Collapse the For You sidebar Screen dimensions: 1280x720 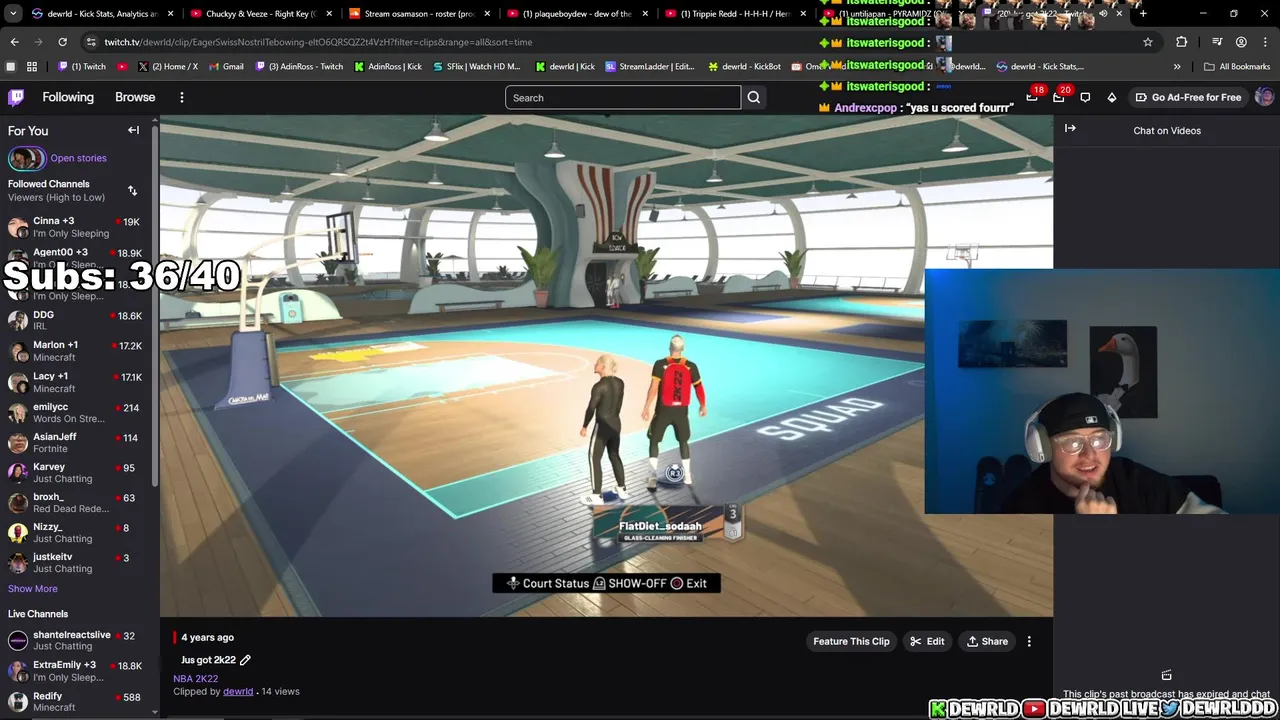pyautogui.click(x=133, y=130)
